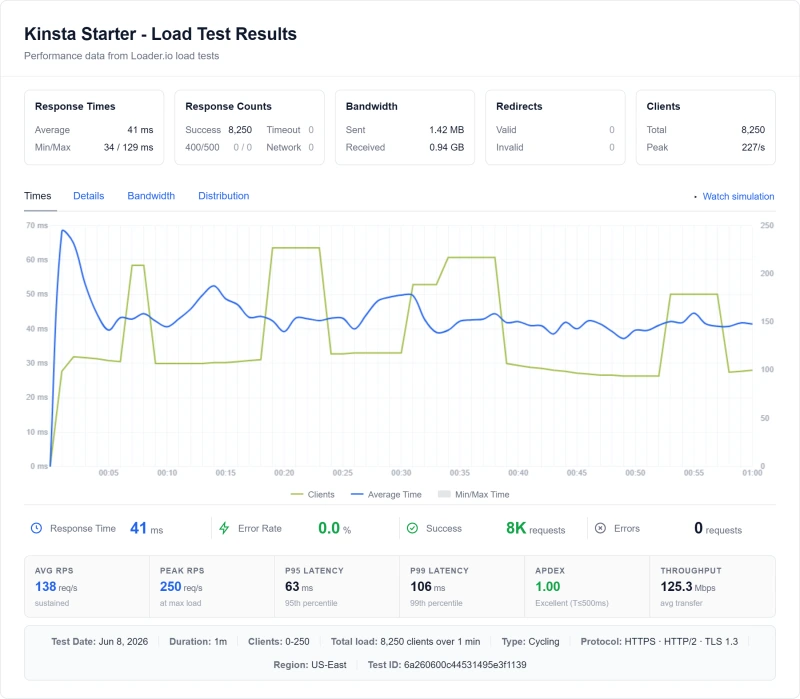This screenshot has height=699, width=800.
Task: Click the Clients card title
Action: (x=663, y=106)
